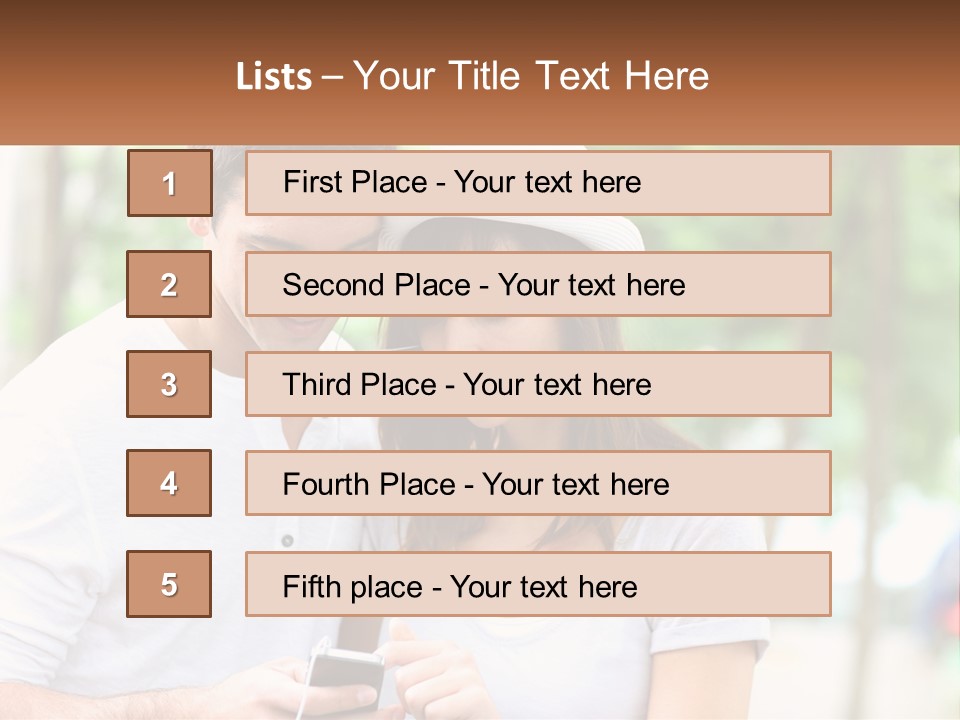The height and width of the screenshot is (720, 960).
Task: Select the Fifth place text bar
Action: (538, 584)
